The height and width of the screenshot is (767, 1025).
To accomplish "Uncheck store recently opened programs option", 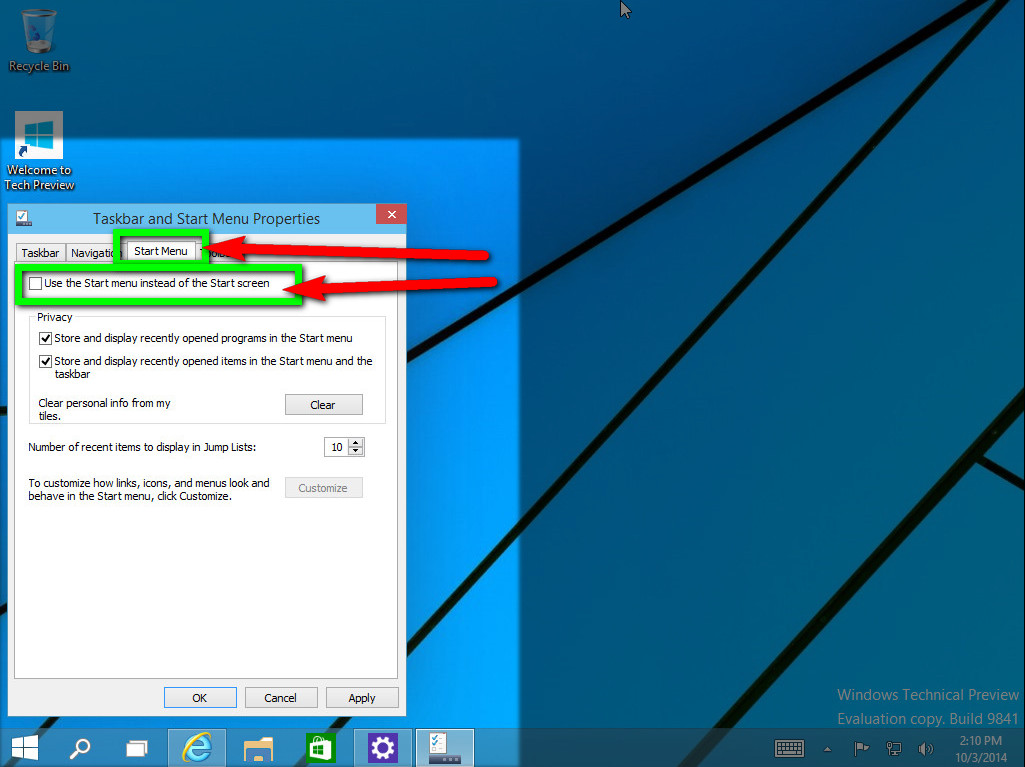I will pos(45,339).
